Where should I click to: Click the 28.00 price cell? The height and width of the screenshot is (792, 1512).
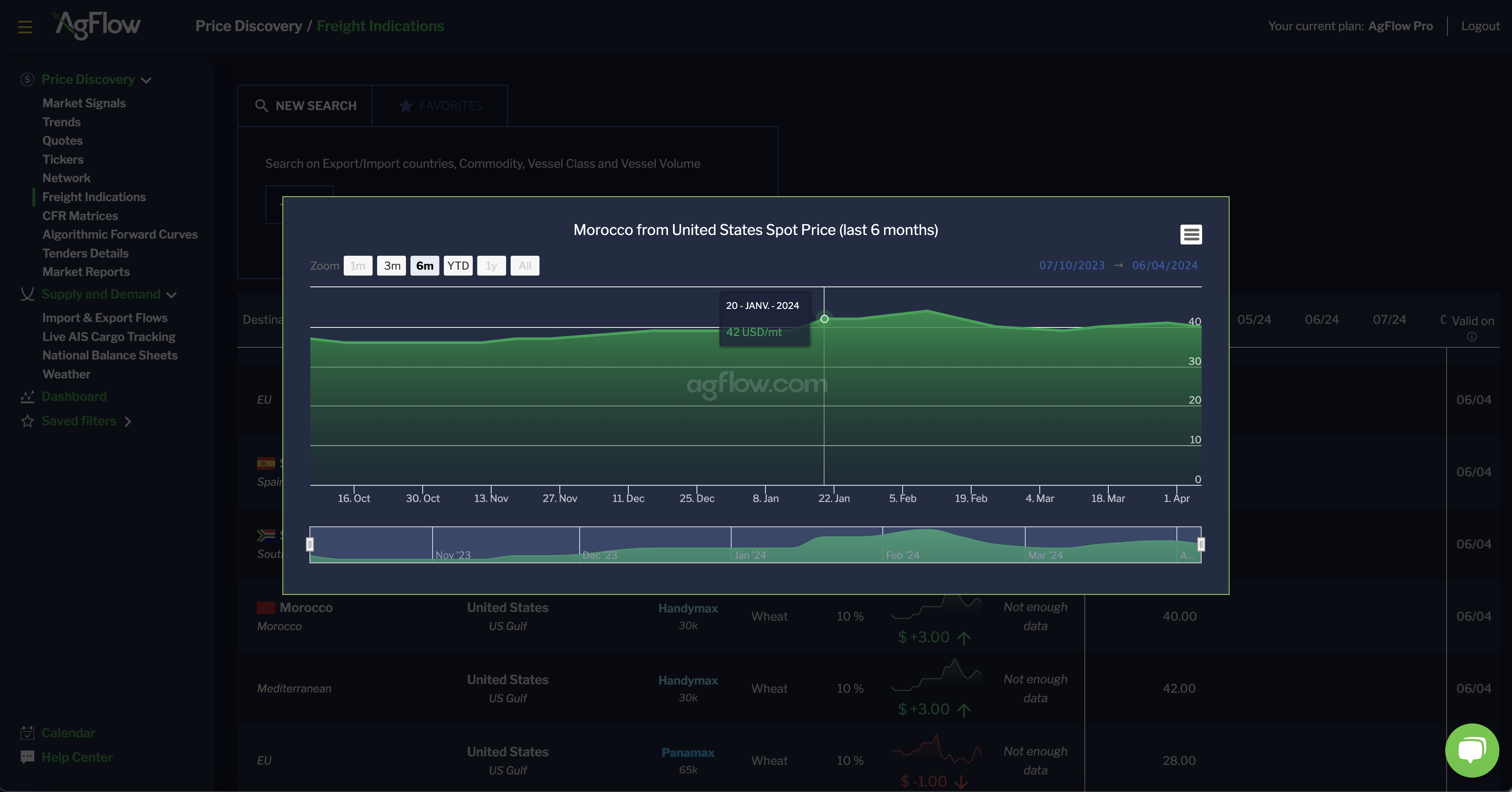(1179, 761)
